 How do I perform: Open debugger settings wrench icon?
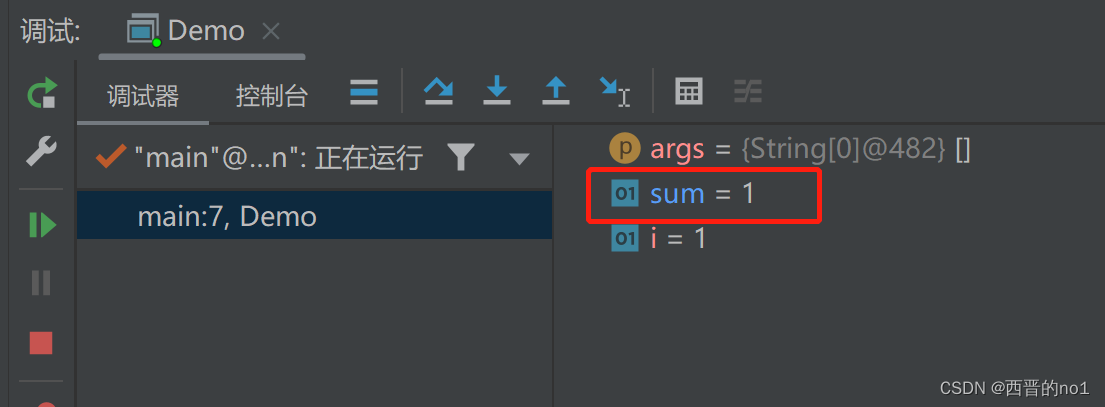click(42, 151)
